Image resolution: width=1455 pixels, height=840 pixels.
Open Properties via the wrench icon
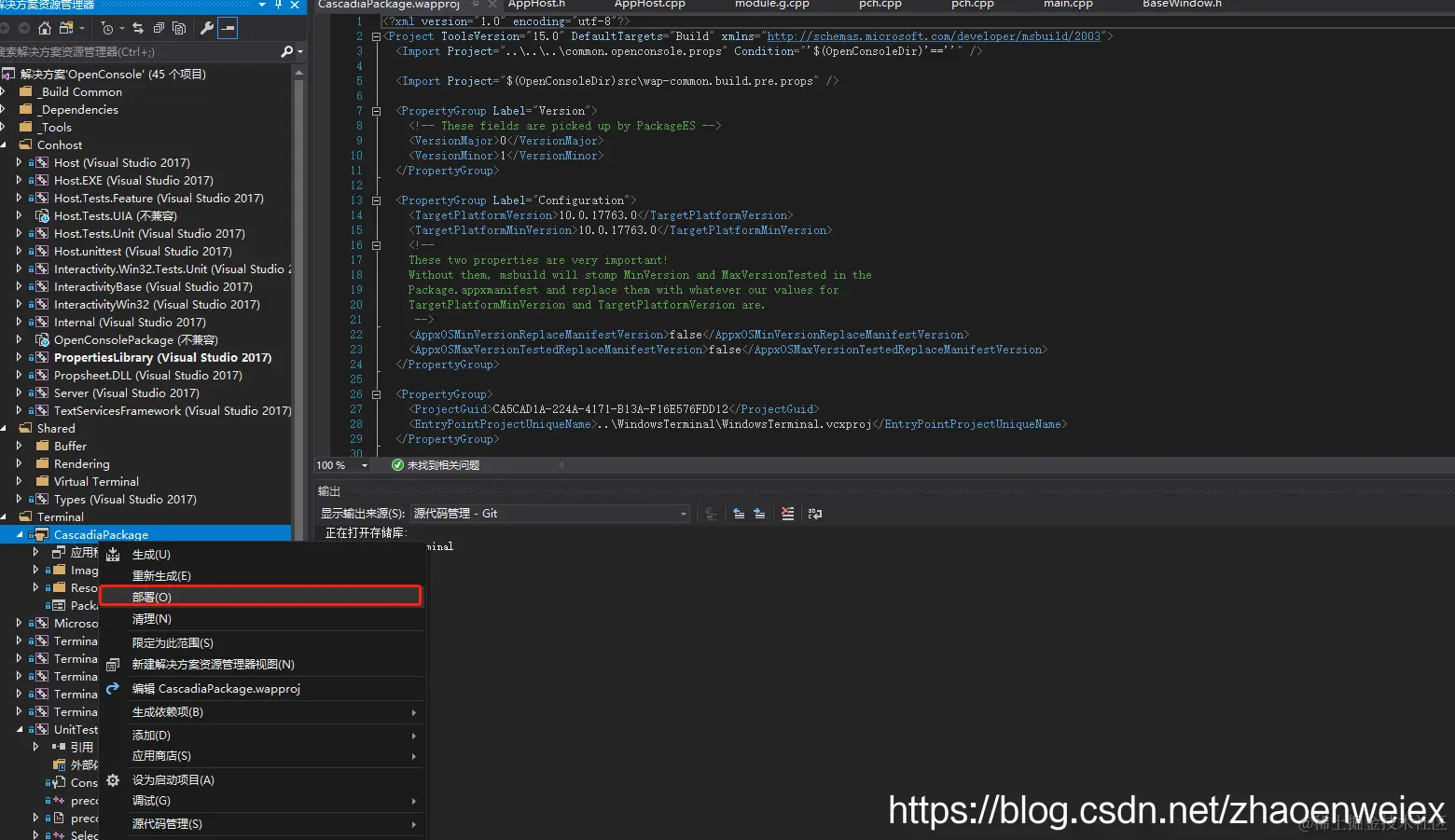pyautogui.click(x=207, y=28)
